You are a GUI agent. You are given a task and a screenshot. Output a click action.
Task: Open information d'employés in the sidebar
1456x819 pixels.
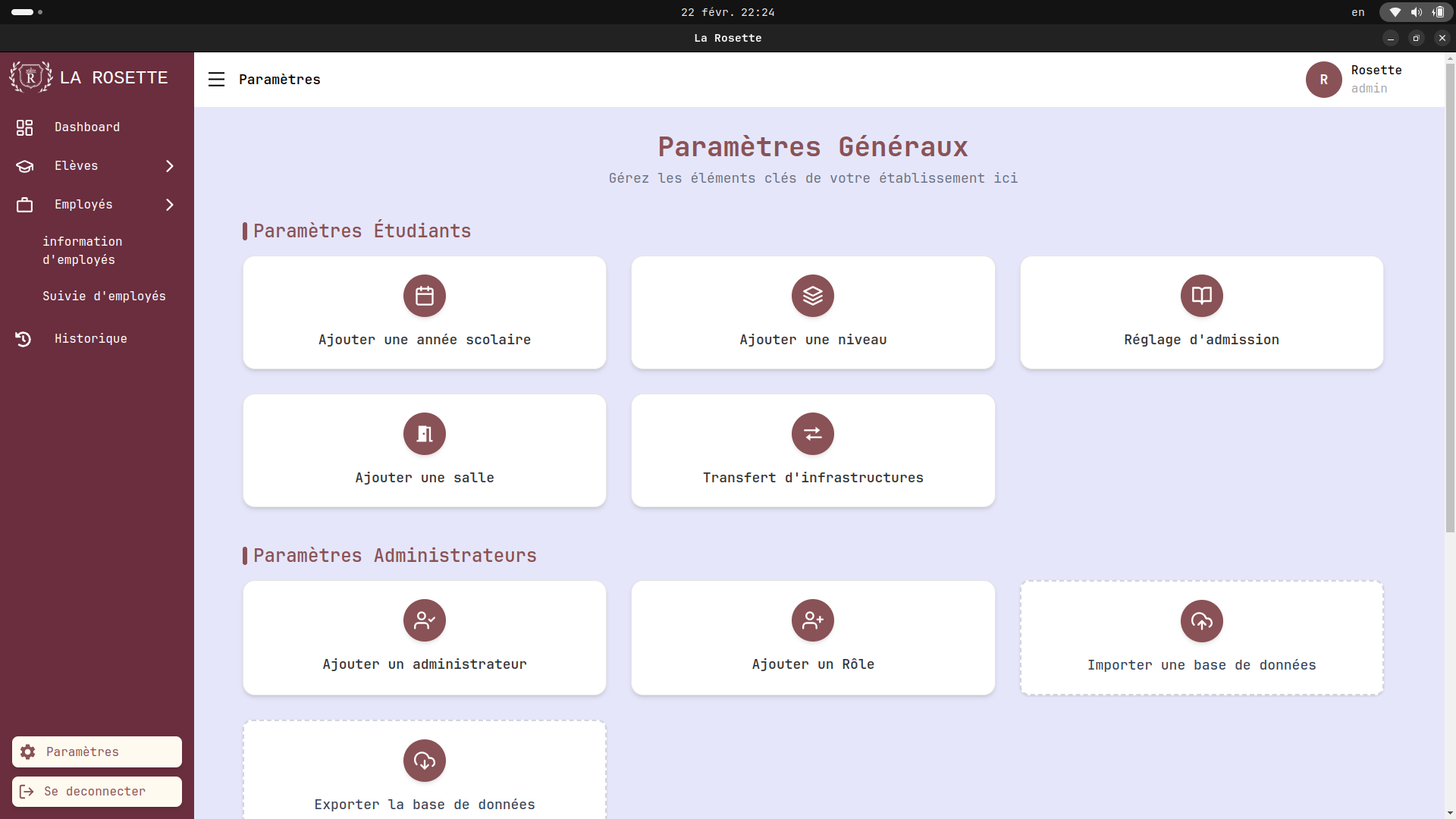click(83, 250)
